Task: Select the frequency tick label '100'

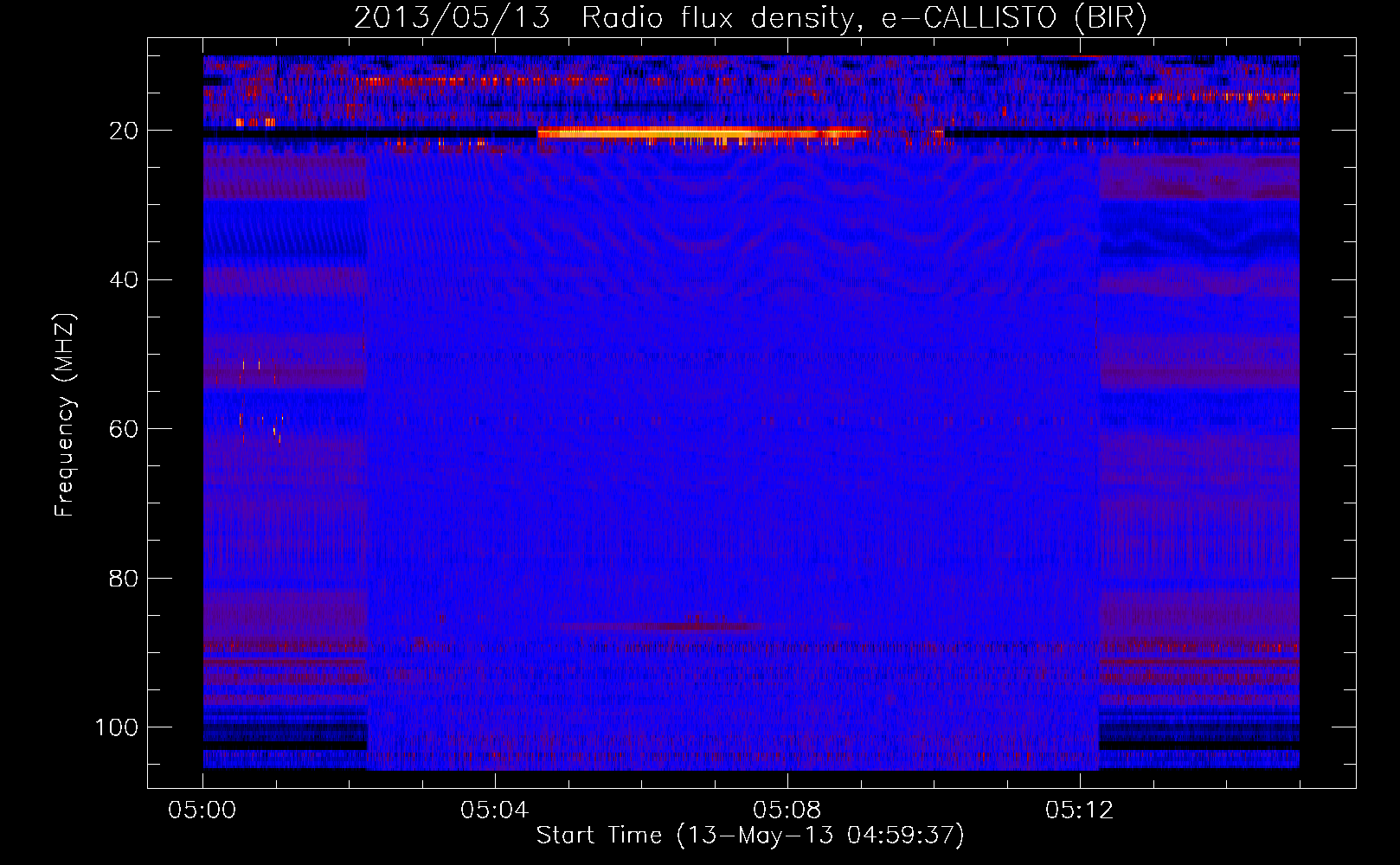Action: [x=116, y=727]
